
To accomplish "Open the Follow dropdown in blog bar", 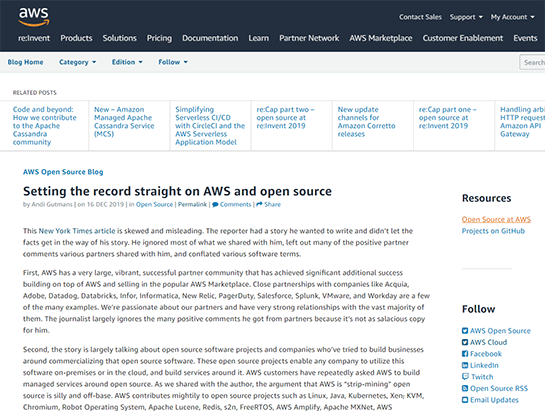I will pyautogui.click(x=173, y=62).
